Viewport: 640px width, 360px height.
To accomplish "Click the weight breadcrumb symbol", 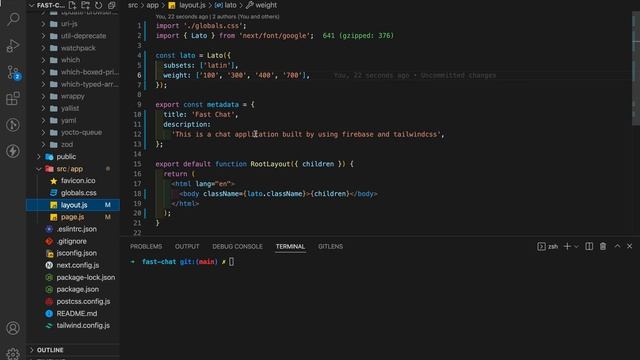I will (x=261, y=5).
